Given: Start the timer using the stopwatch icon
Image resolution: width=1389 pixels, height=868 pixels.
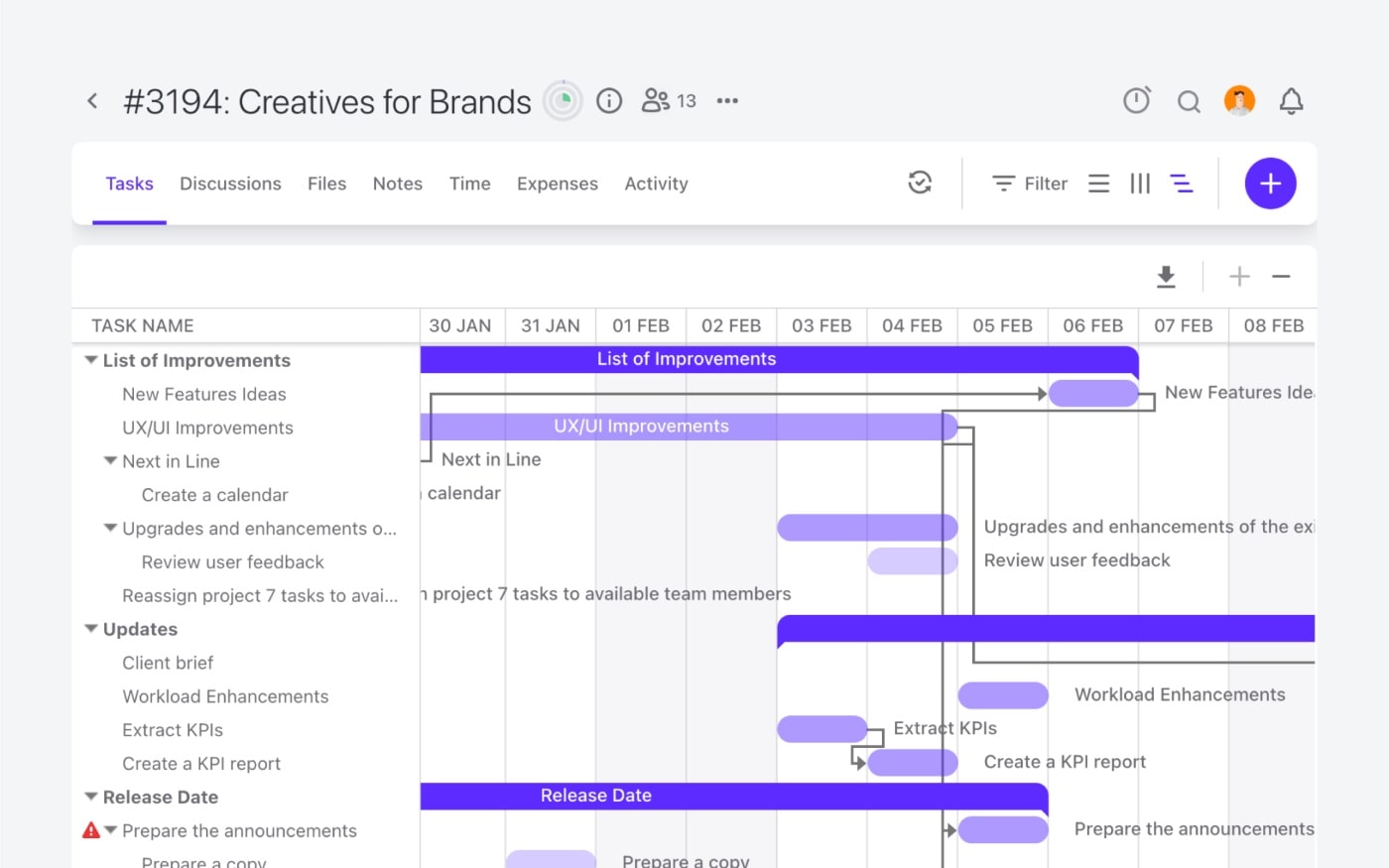Looking at the screenshot, I should [x=1137, y=100].
